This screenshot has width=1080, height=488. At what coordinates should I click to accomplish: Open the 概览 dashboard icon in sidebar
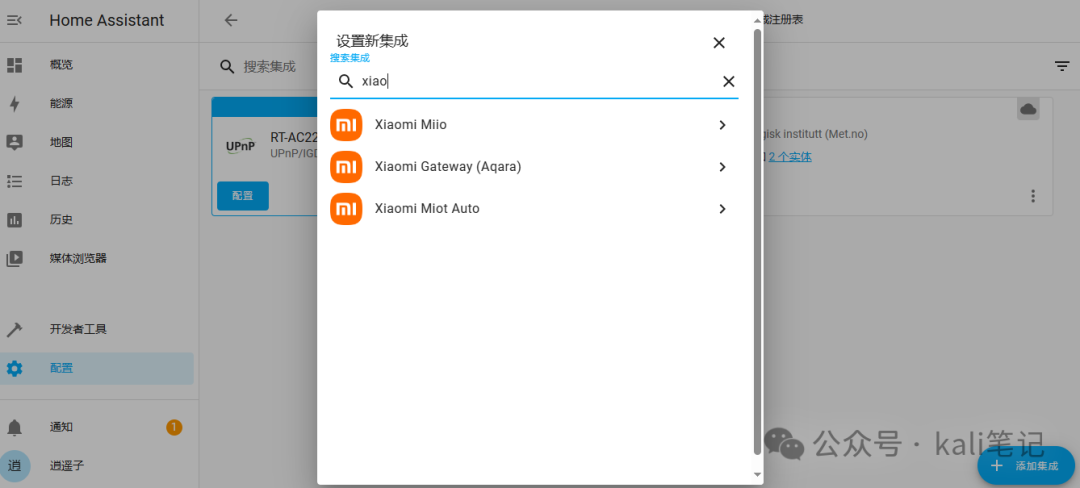(x=14, y=65)
